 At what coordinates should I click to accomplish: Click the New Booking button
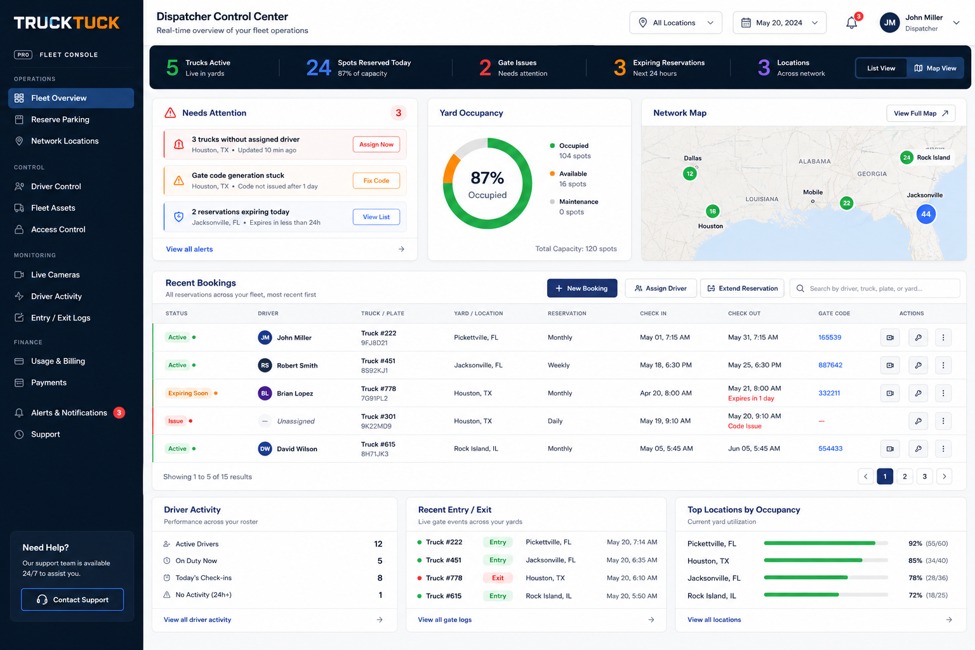[x=582, y=288]
